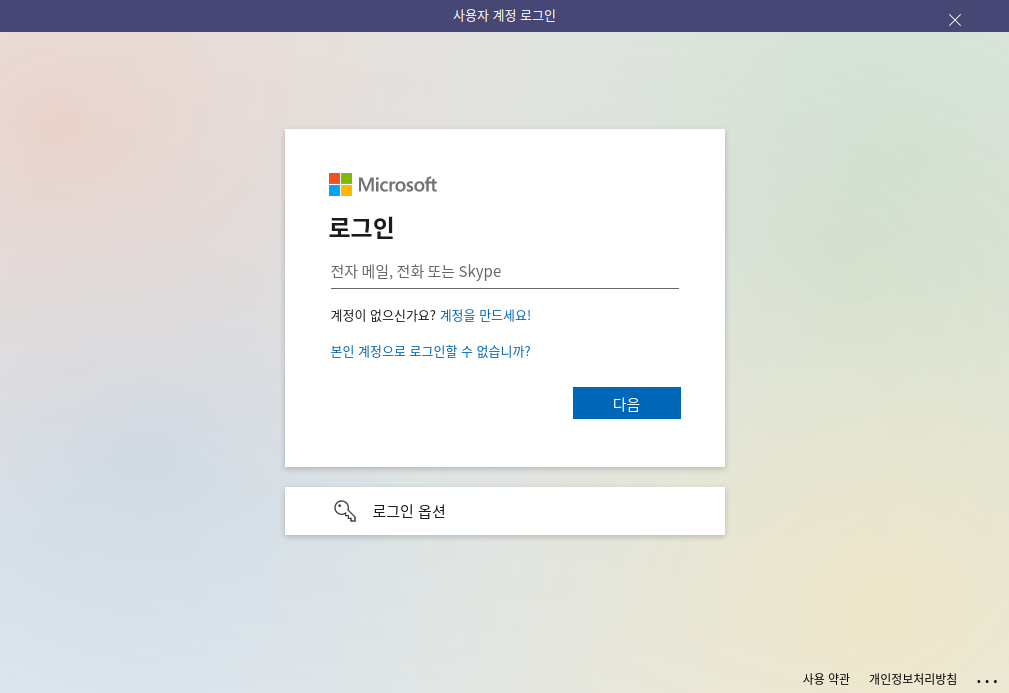
Task: Open the 개인정보처리방침 link
Action: 913,679
